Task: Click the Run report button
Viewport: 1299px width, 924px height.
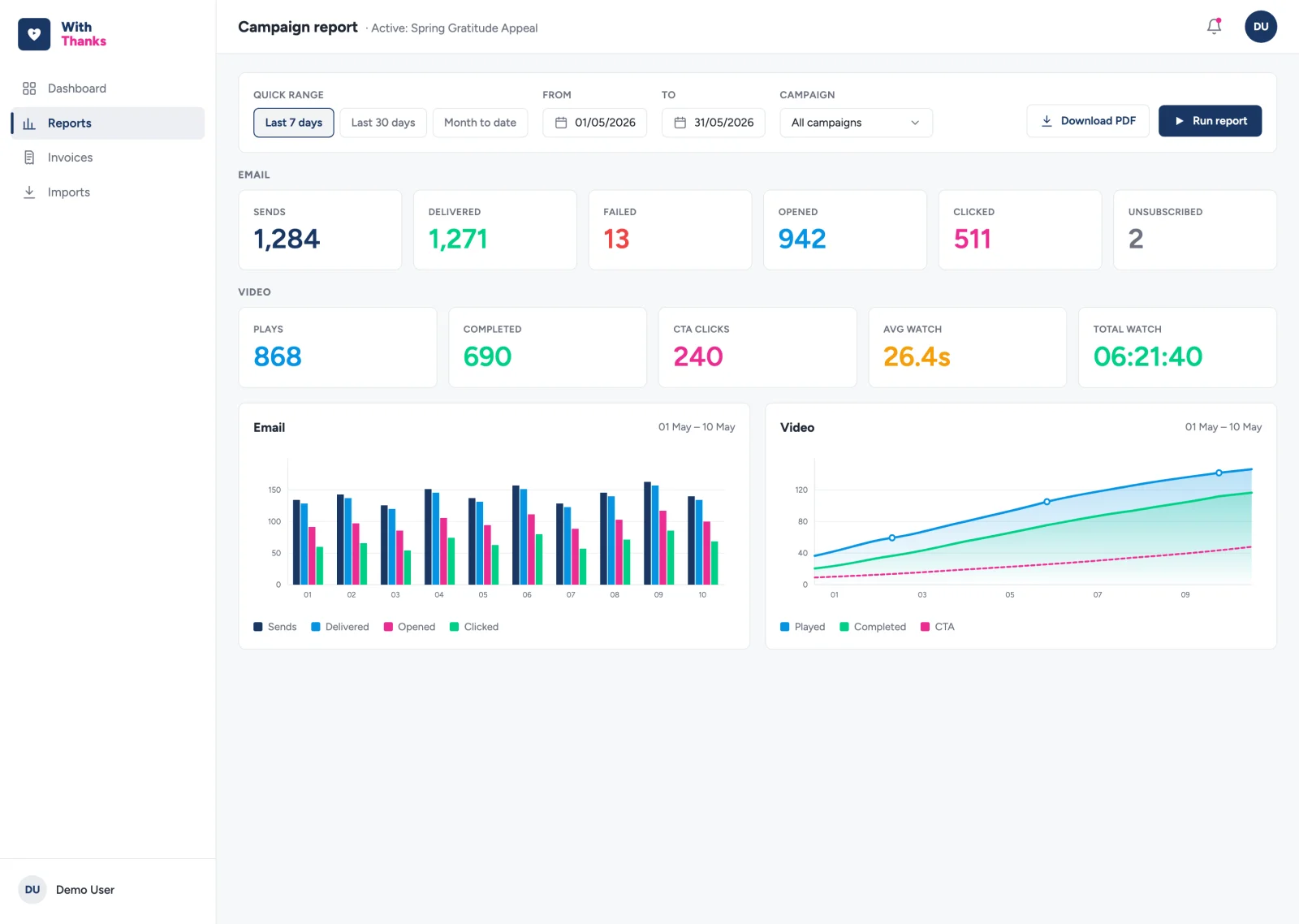Action: 1210,121
